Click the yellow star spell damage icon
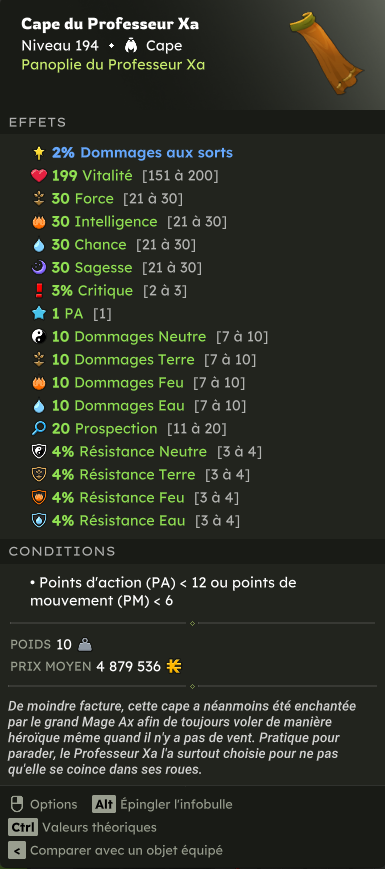This screenshot has height=869, width=385. [x=39, y=153]
